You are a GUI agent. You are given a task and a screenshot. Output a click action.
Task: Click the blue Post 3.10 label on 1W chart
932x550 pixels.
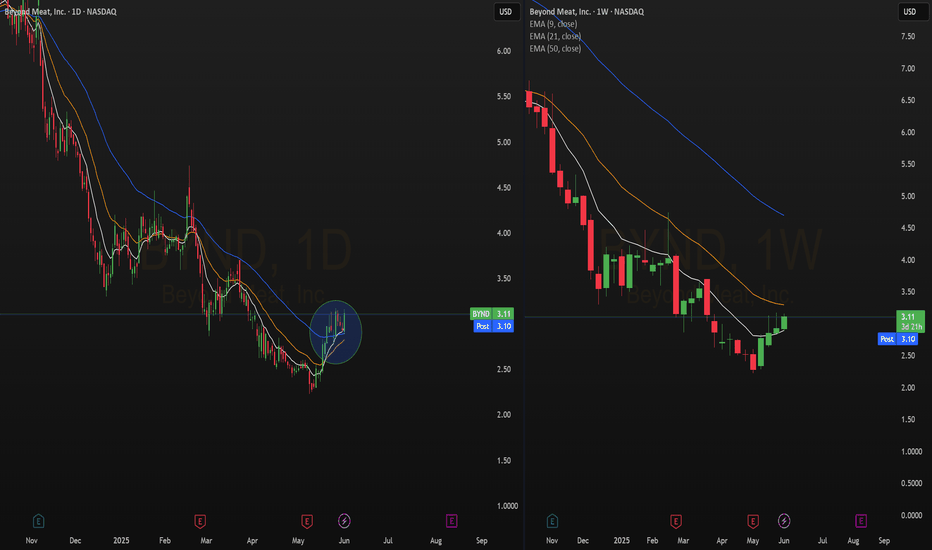coord(898,339)
